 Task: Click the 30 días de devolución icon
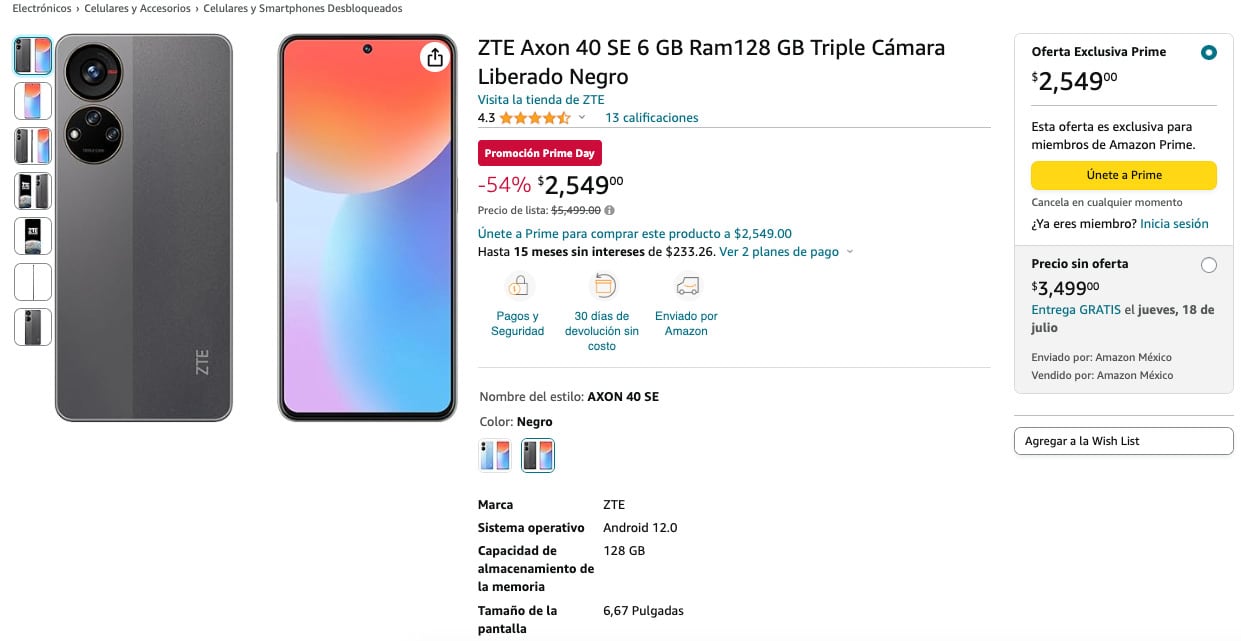[x=602, y=287]
